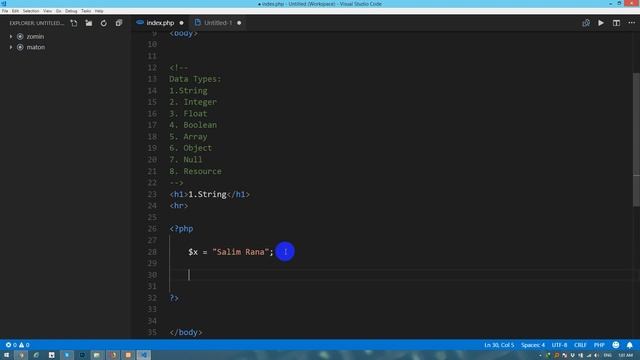
Task: Open the Tasks menu
Action: coord(86,11)
